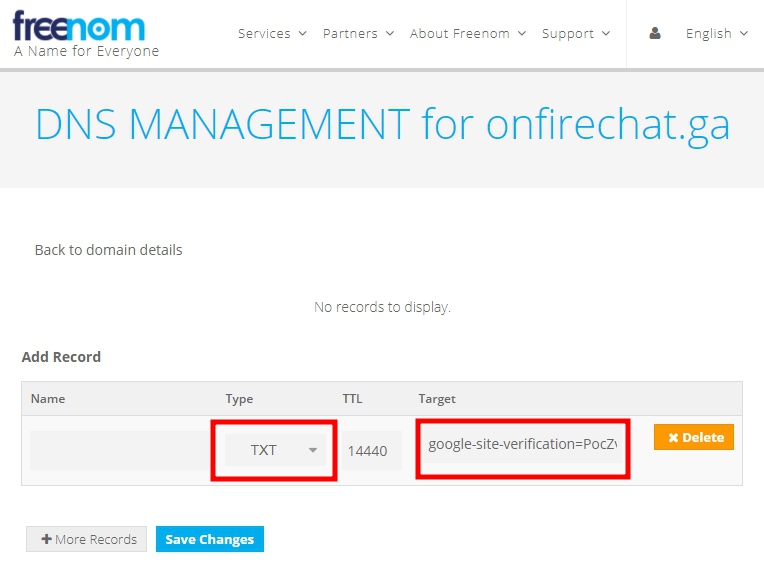The width and height of the screenshot is (764, 581).
Task: Open the Partners menu
Action: [x=358, y=34]
